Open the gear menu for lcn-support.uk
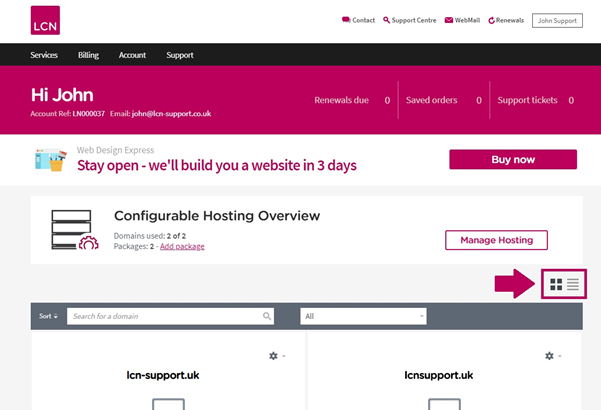This screenshot has height=410, width=601. click(x=277, y=356)
